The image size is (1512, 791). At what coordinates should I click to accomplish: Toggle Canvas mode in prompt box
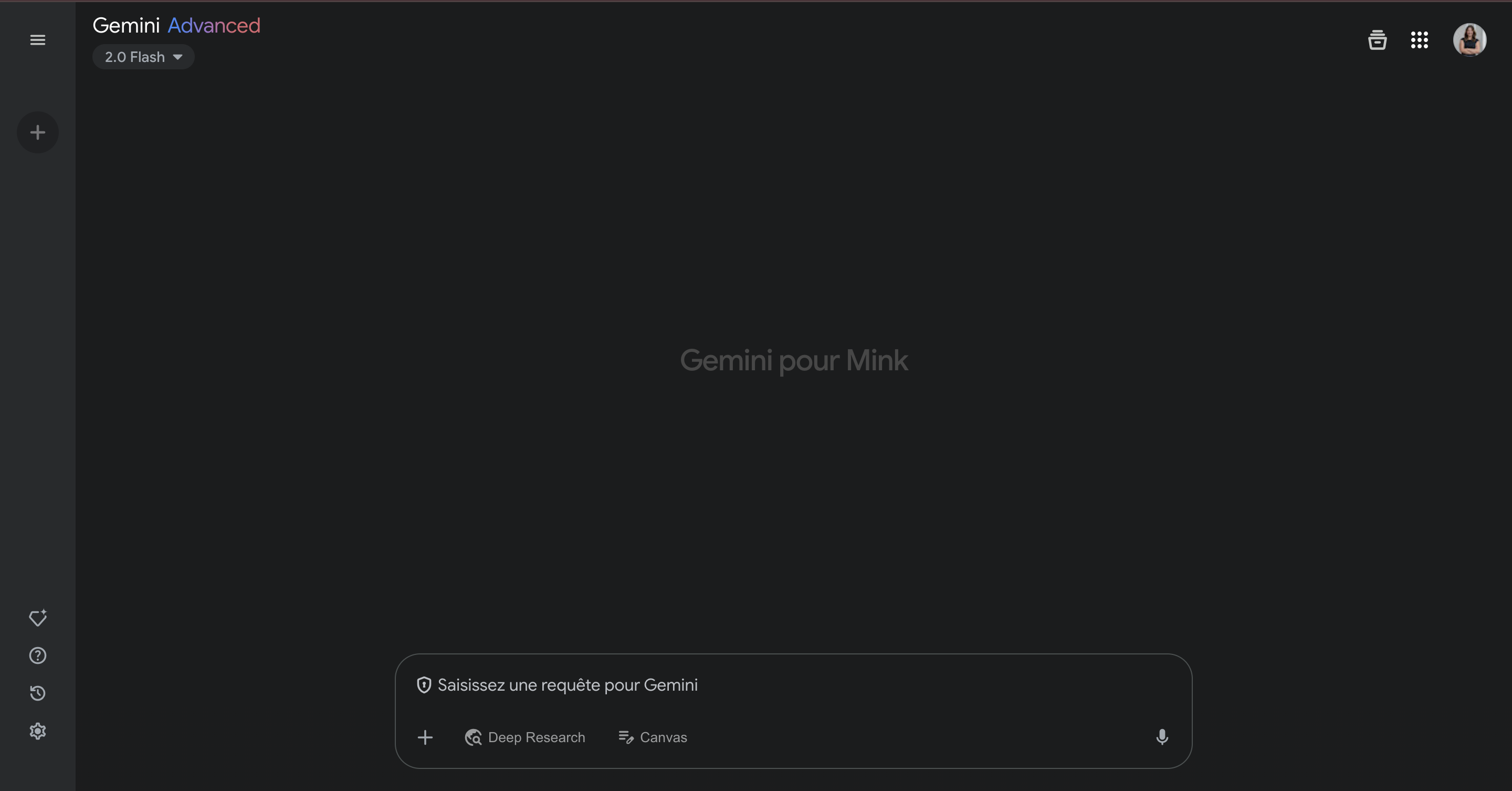coord(652,737)
